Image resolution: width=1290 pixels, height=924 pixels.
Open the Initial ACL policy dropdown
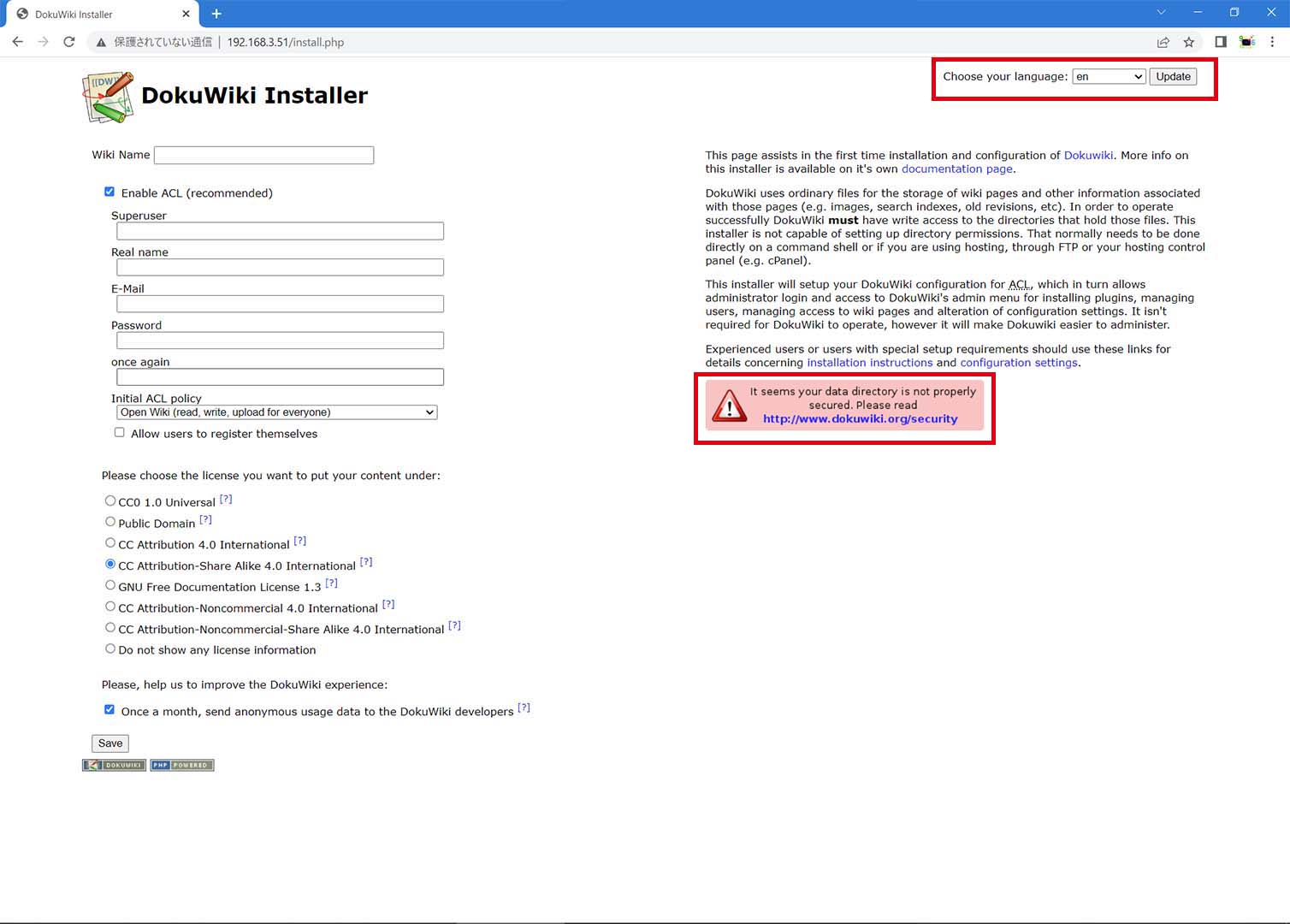click(x=277, y=412)
